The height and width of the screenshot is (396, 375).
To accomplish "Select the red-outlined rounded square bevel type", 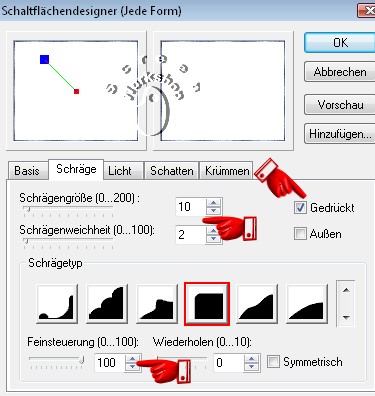I will point(207,304).
